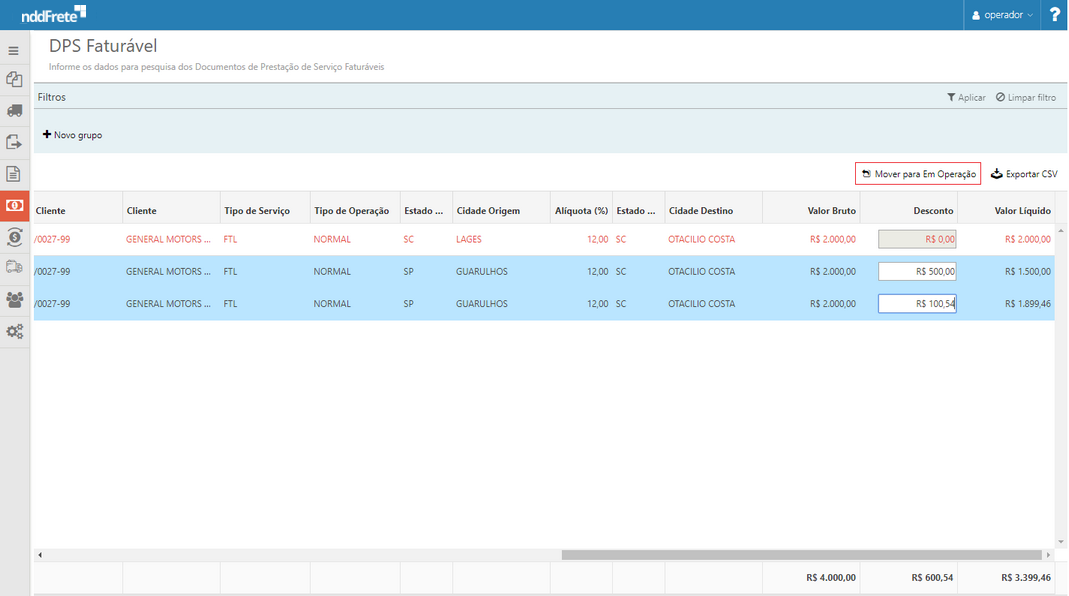This screenshot has width=1069, height=596.
Task: Add a filter group with Novo grupo
Action: coord(72,135)
